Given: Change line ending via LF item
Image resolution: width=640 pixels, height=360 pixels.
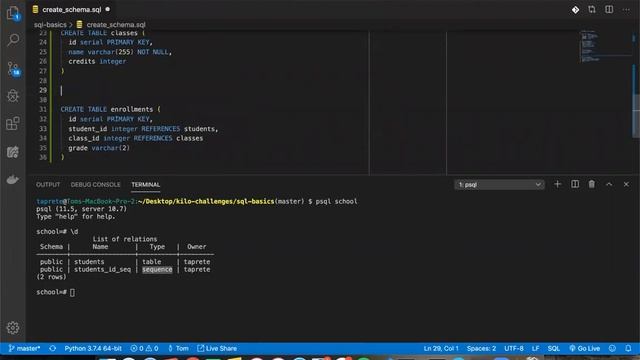Looking at the screenshot, I should (x=536, y=349).
